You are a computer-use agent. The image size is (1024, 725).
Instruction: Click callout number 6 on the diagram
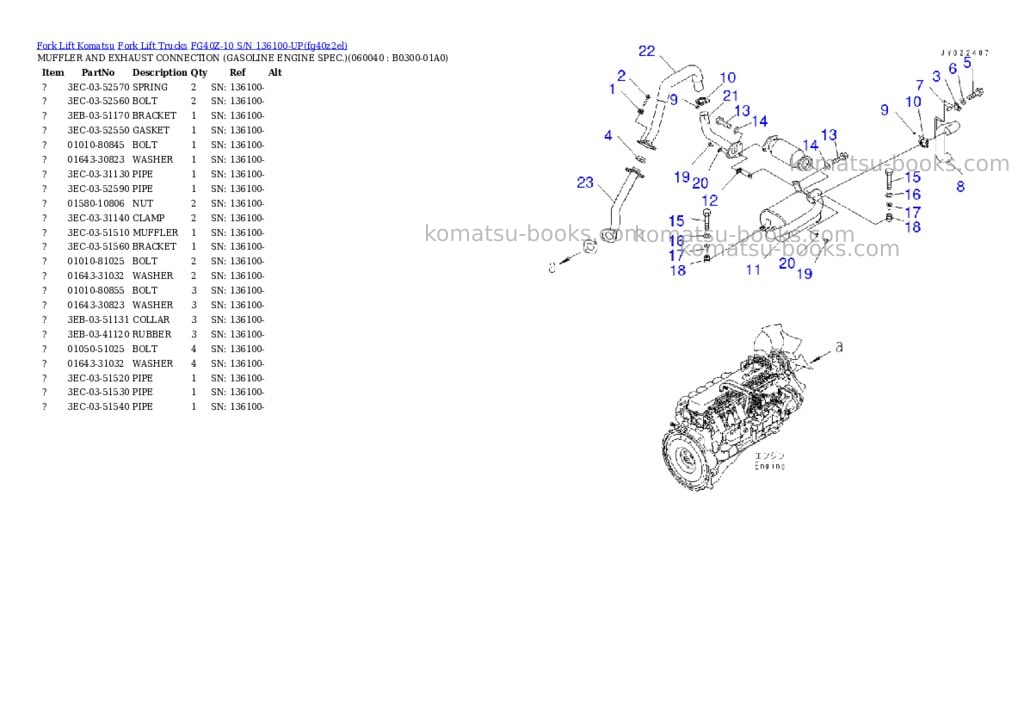(x=953, y=69)
